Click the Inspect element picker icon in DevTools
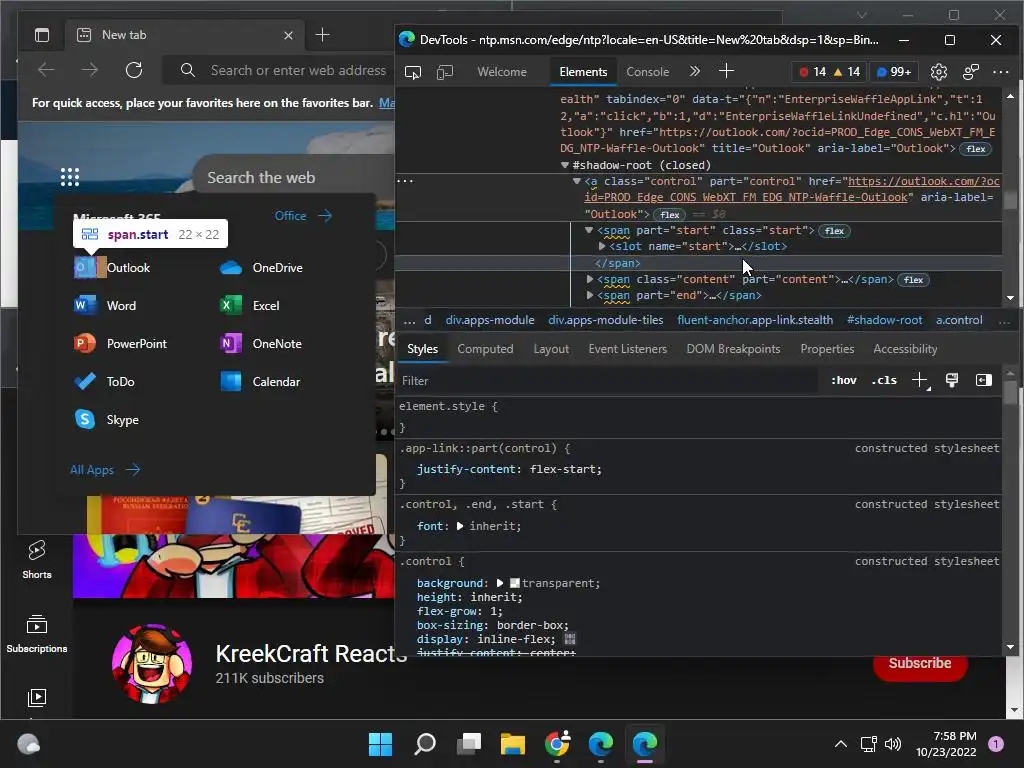Viewport: 1024px width, 768px height. (413, 72)
